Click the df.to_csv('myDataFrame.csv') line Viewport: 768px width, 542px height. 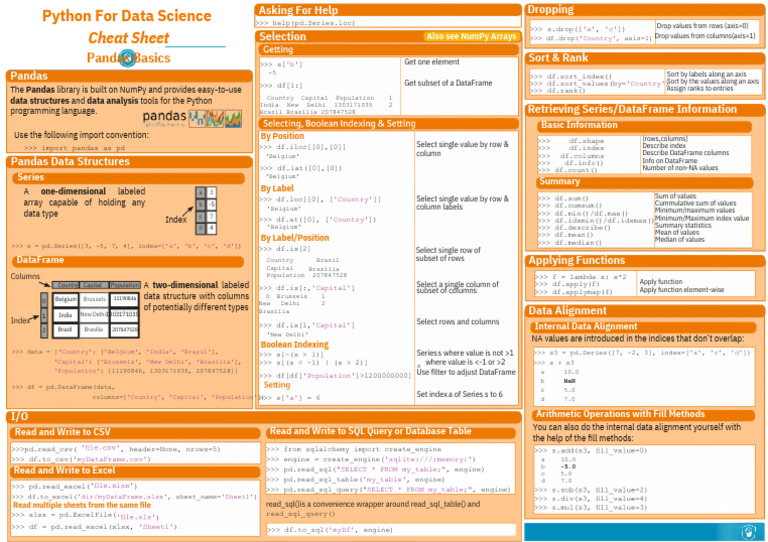[81, 459]
